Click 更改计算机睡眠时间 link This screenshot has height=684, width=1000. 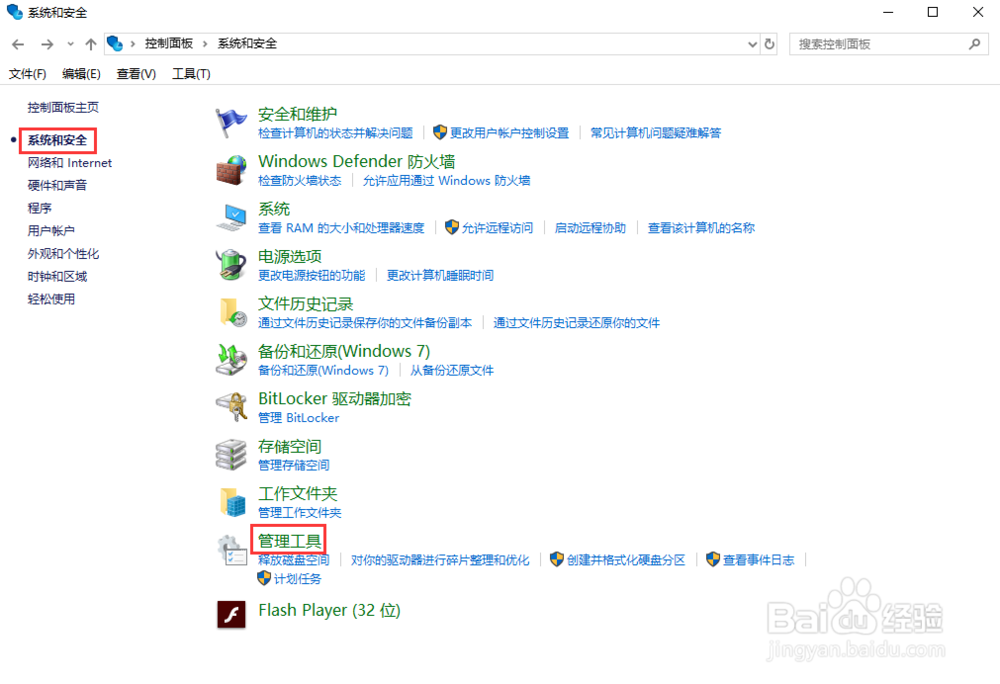tap(440, 275)
